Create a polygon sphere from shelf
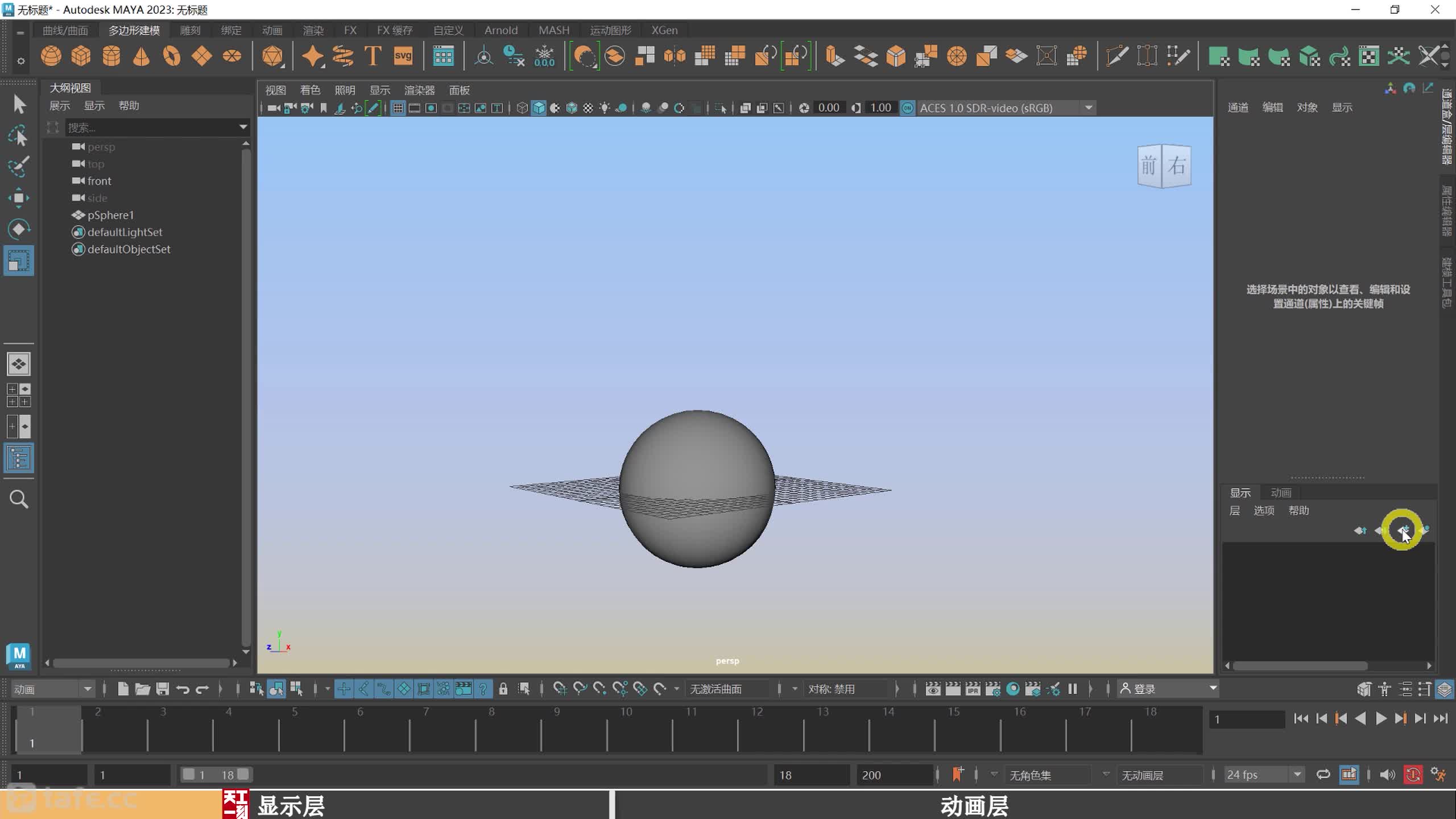Image resolution: width=1456 pixels, height=819 pixels. pos(51,56)
